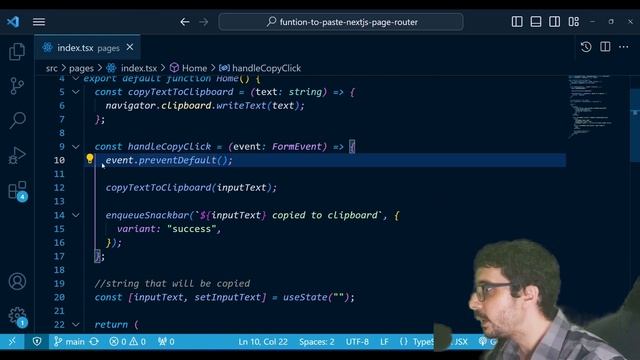The width and height of the screenshot is (640, 360).
Task: Click the main branch in status bar
Action: pos(69,342)
